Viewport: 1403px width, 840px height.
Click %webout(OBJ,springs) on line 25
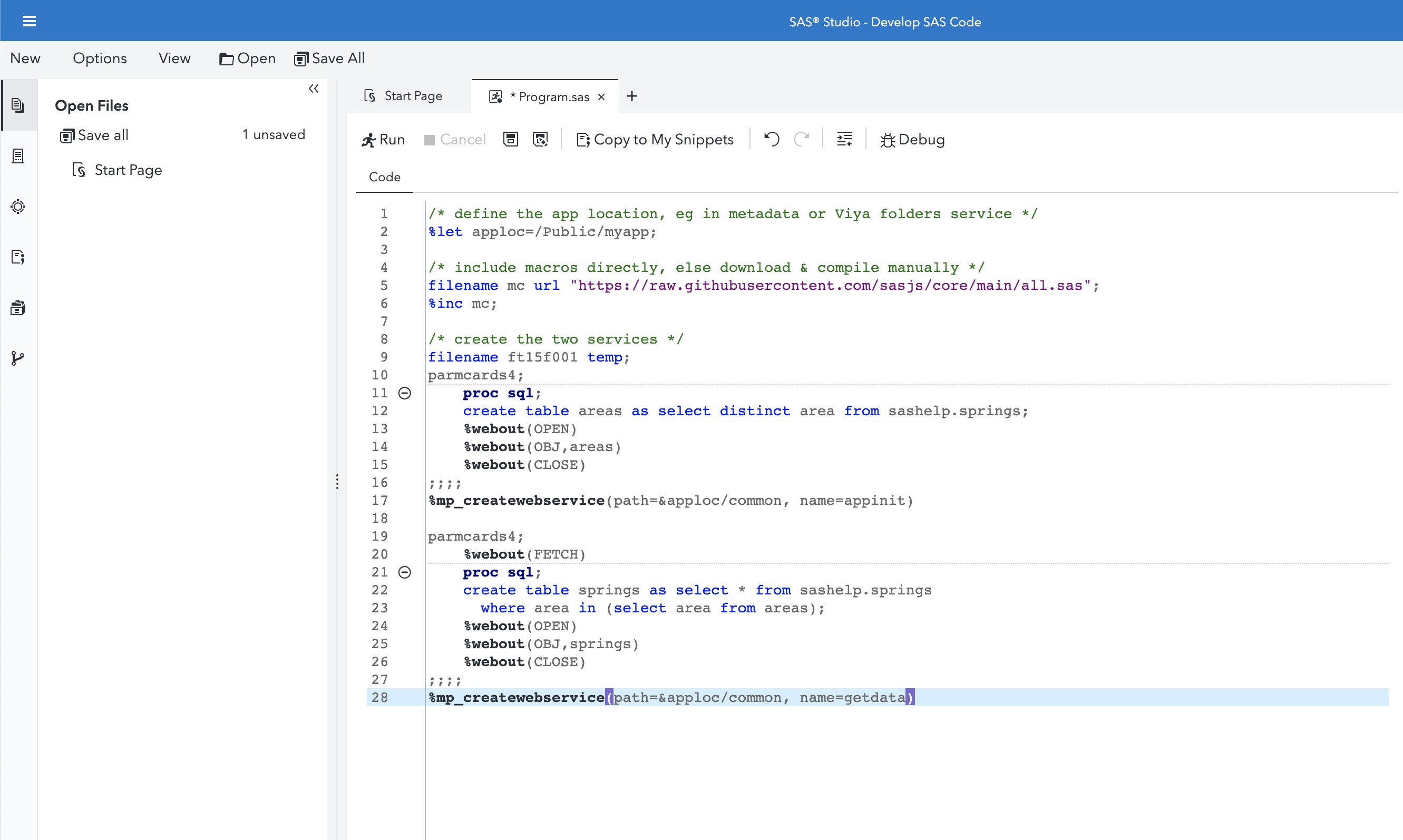(x=551, y=644)
